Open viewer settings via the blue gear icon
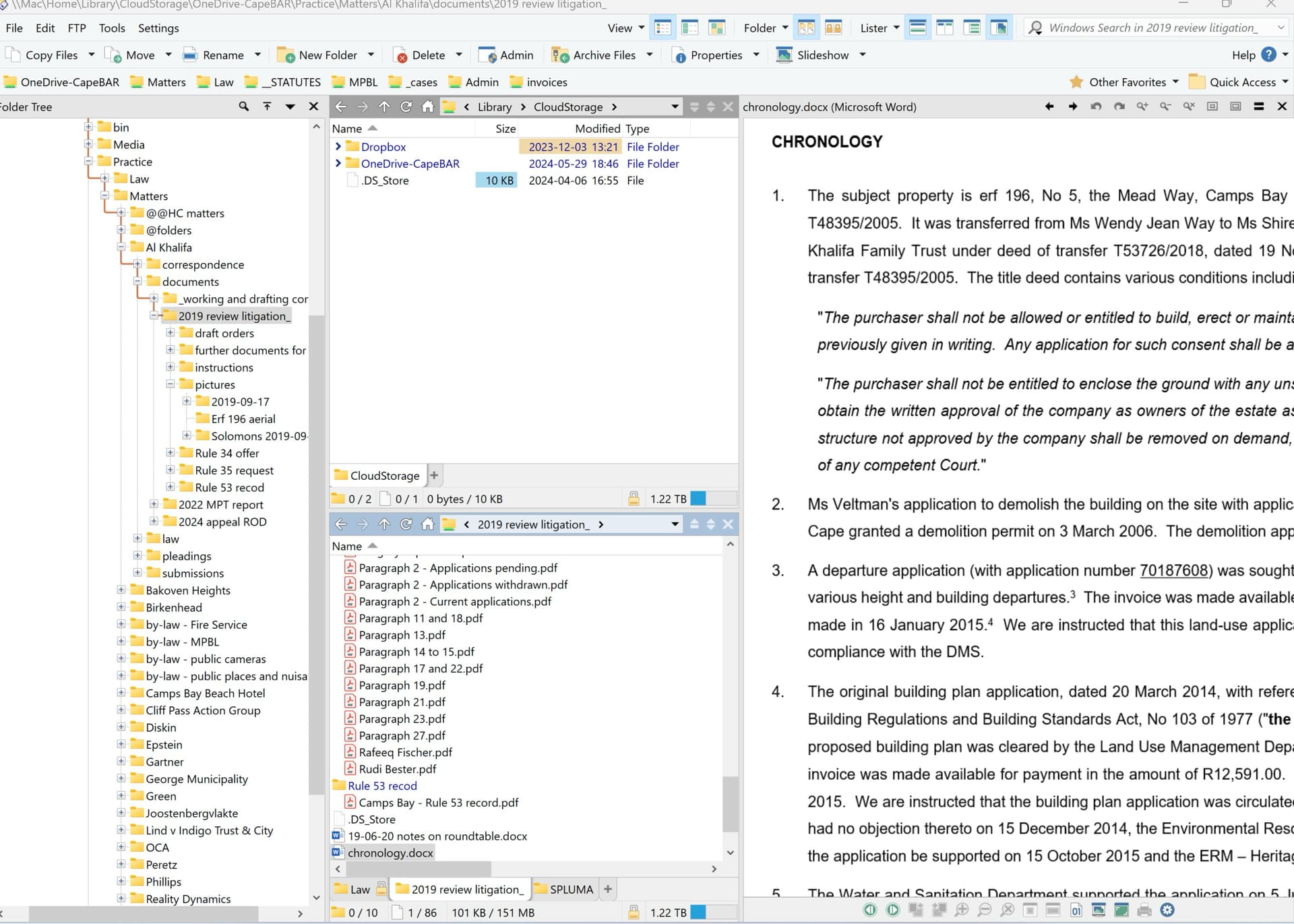The image size is (1294, 924). [x=1167, y=910]
